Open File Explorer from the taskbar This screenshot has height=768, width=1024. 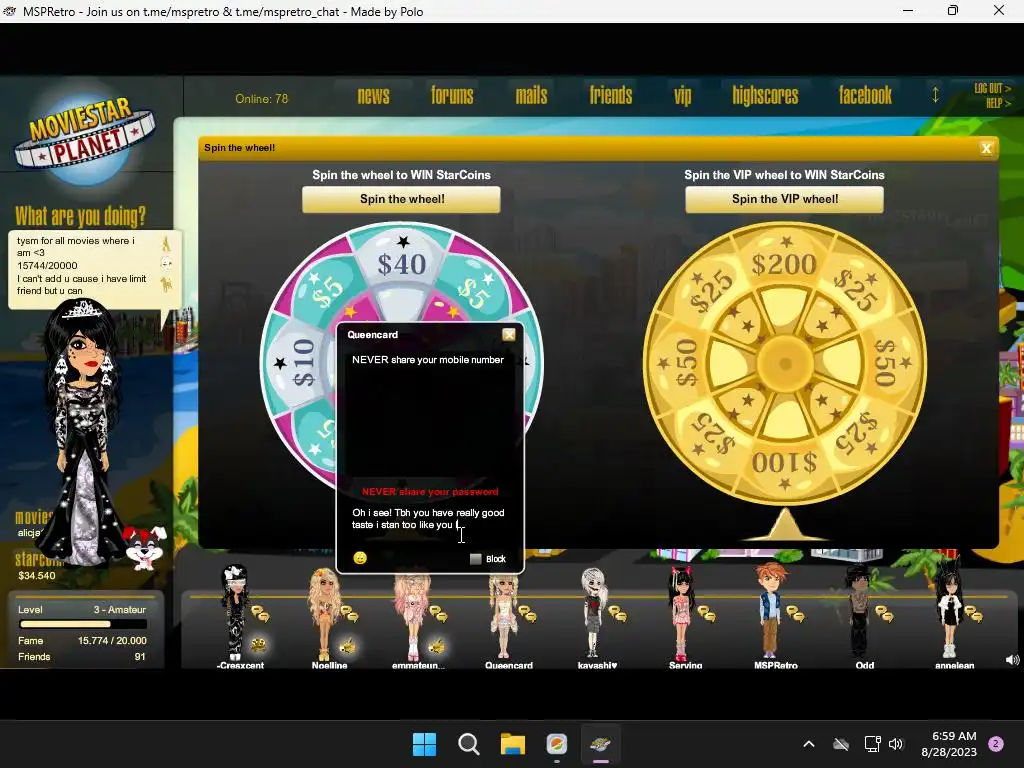(513, 744)
